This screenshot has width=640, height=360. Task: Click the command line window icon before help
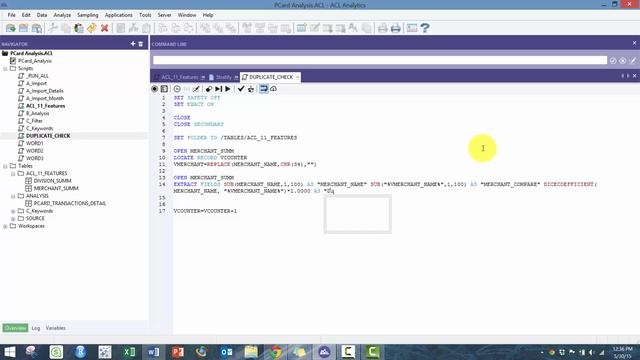tap(412, 28)
